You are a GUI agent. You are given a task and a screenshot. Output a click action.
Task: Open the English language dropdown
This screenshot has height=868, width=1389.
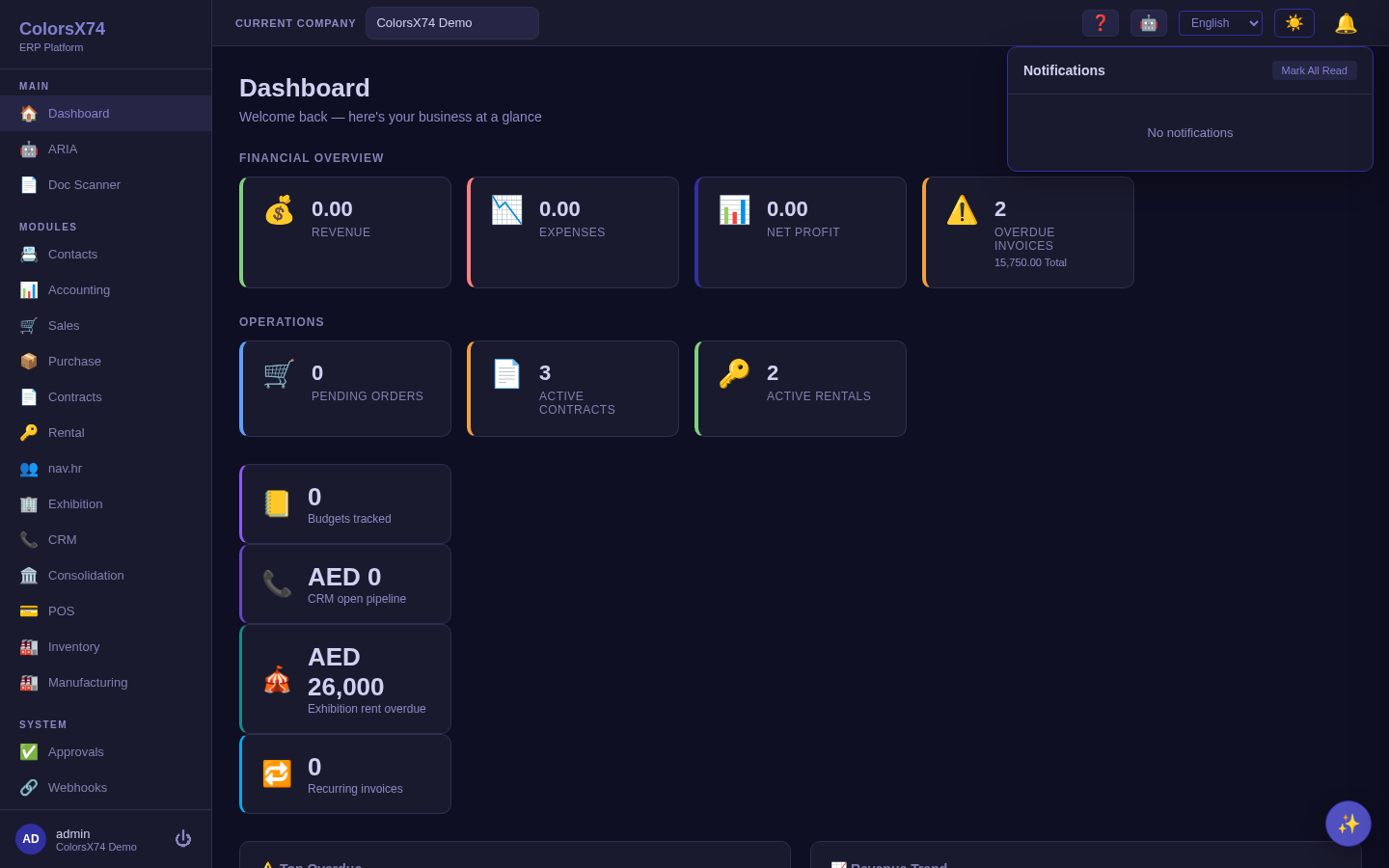coord(1220,23)
